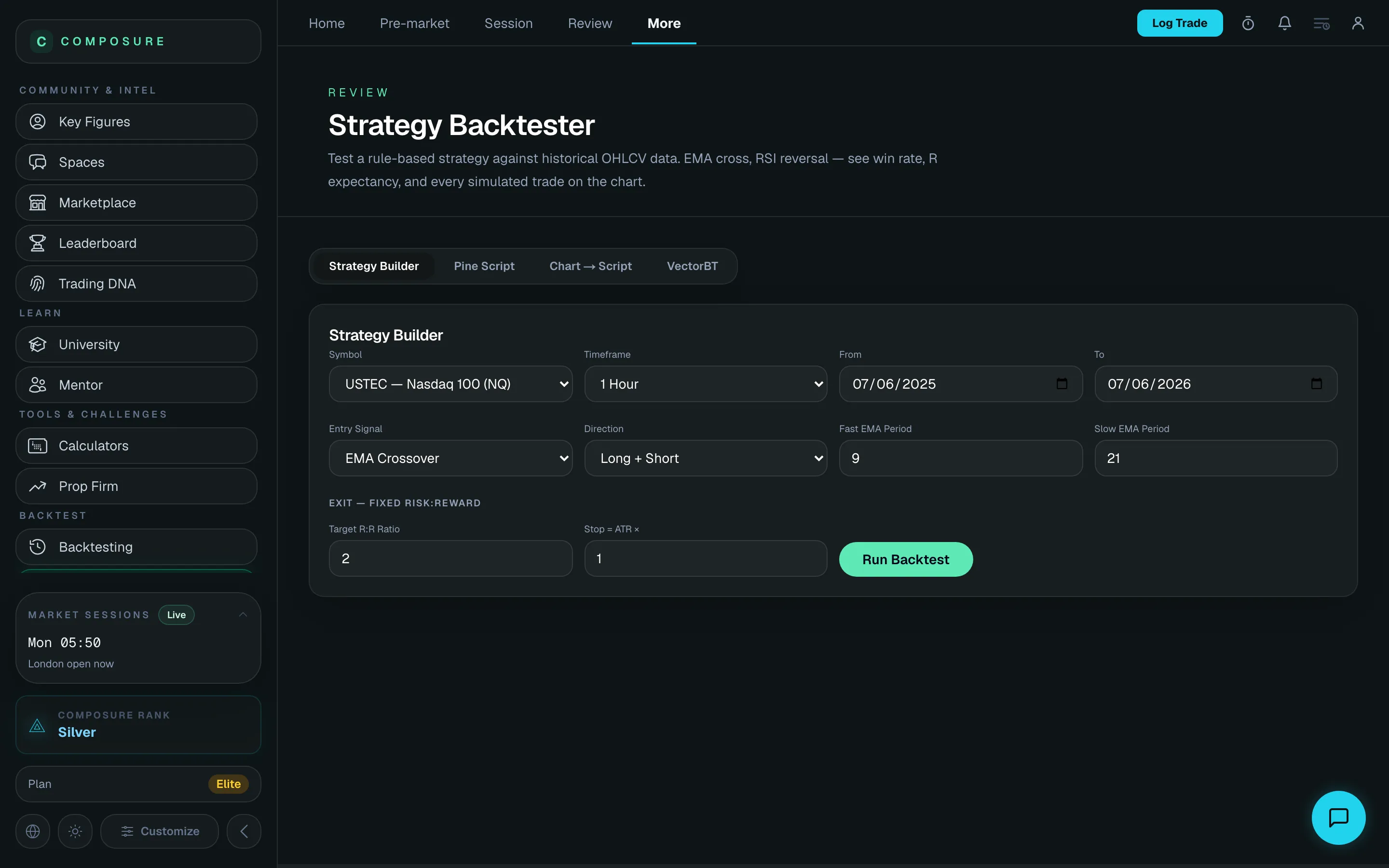Screen dimensions: 1389x868
Task: Click the Trading DNA fingerprint icon
Action: [x=38, y=284]
